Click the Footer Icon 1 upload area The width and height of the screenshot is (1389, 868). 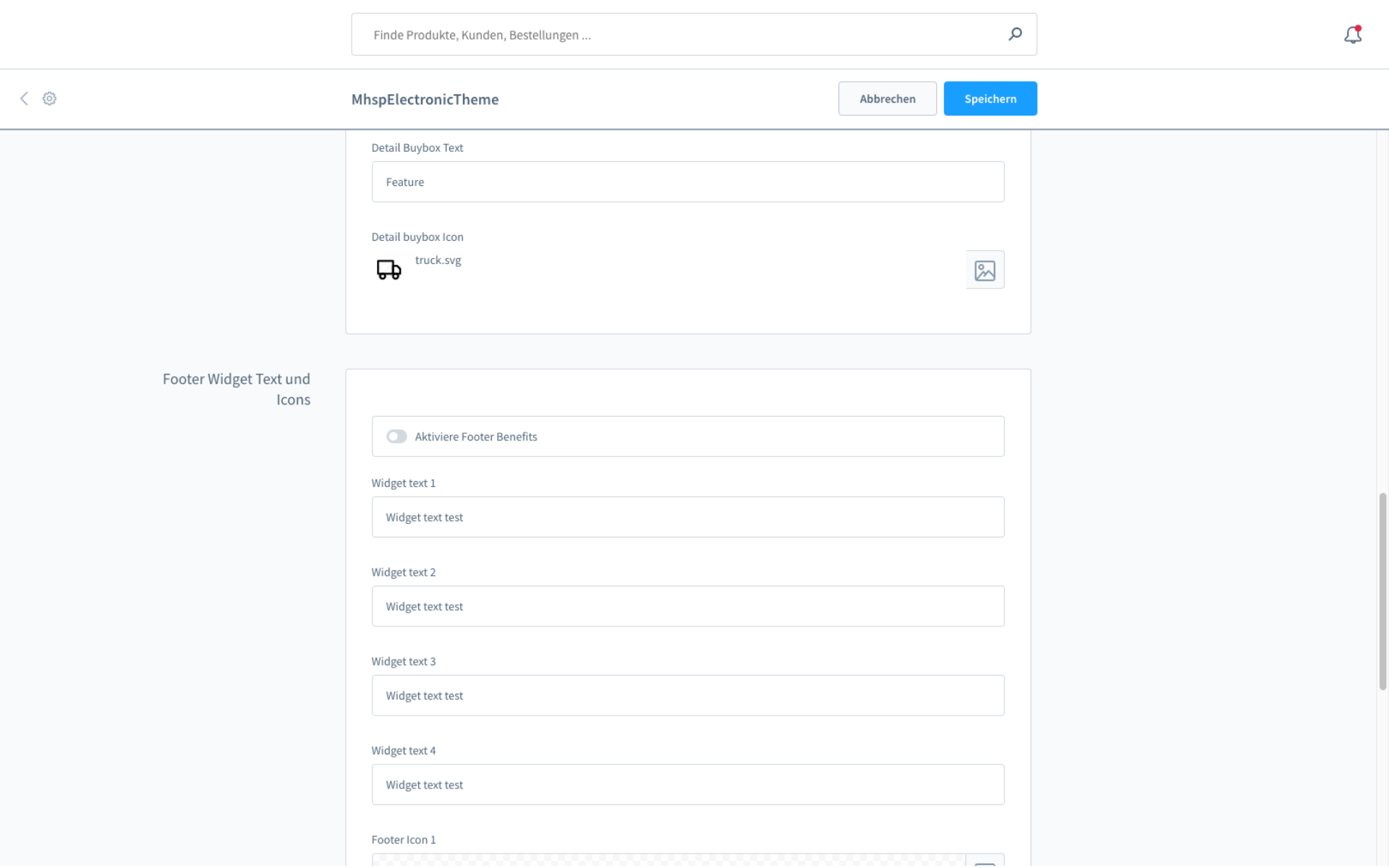tap(668, 860)
